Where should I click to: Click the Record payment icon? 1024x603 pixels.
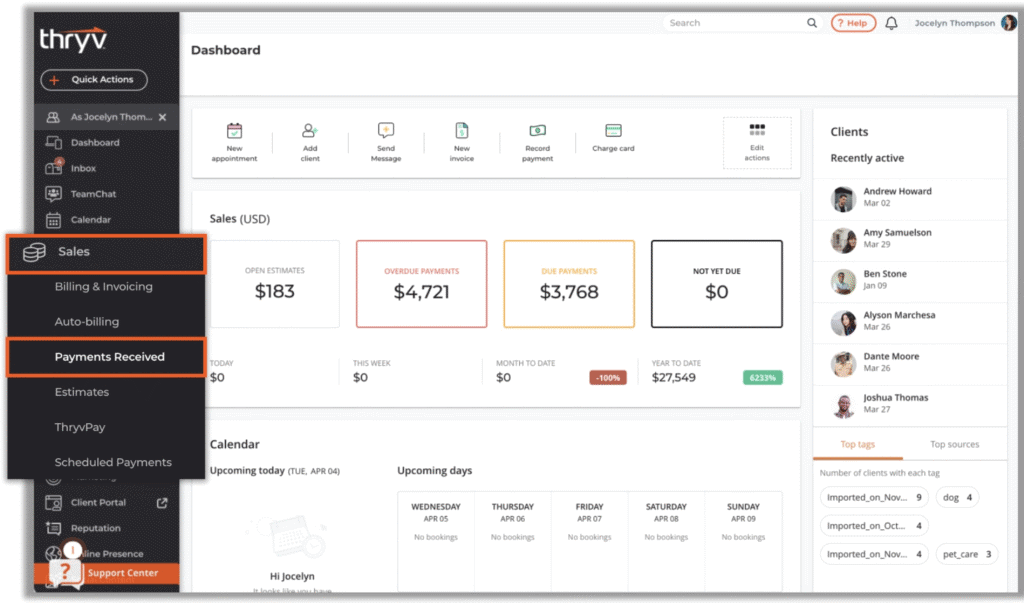(x=537, y=131)
